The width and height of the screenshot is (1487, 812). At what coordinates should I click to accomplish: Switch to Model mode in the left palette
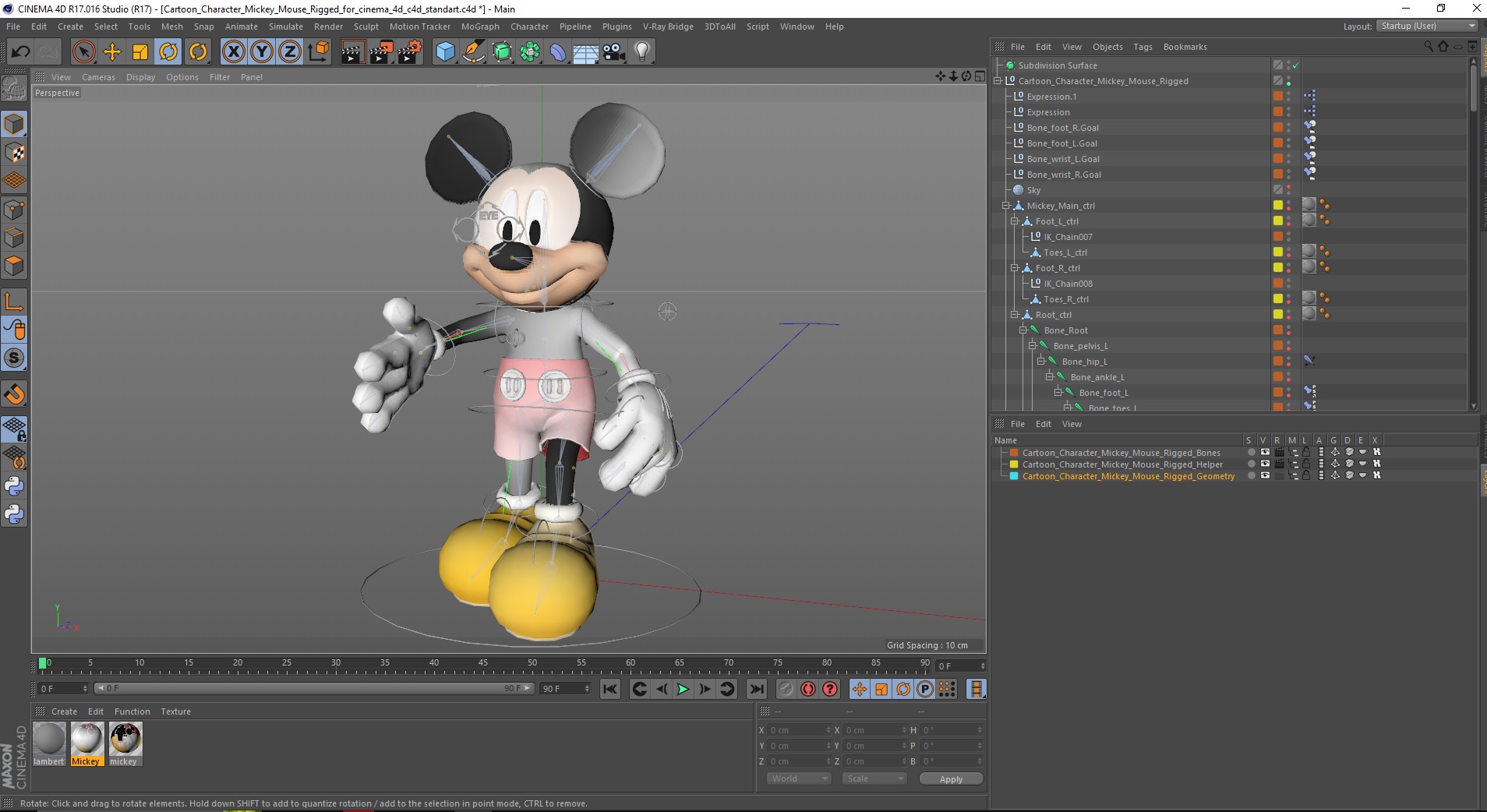pyautogui.click(x=14, y=125)
